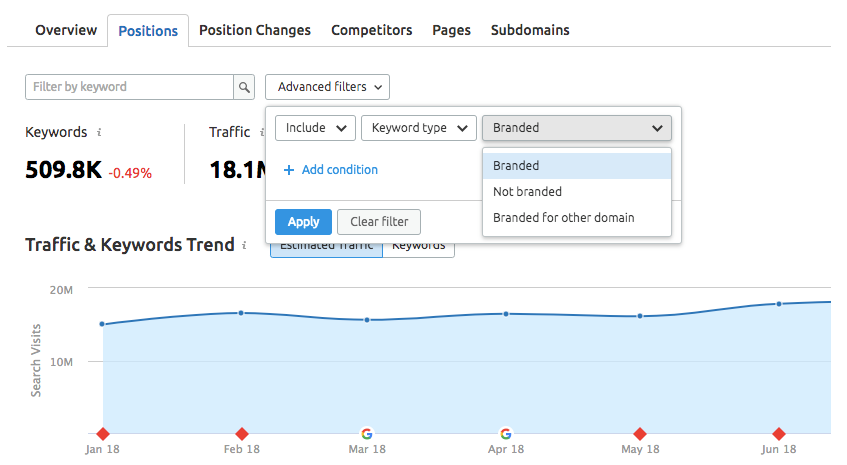The height and width of the screenshot is (465, 847).
Task: Show info for Keywords metric
Action: [x=99, y=132]
